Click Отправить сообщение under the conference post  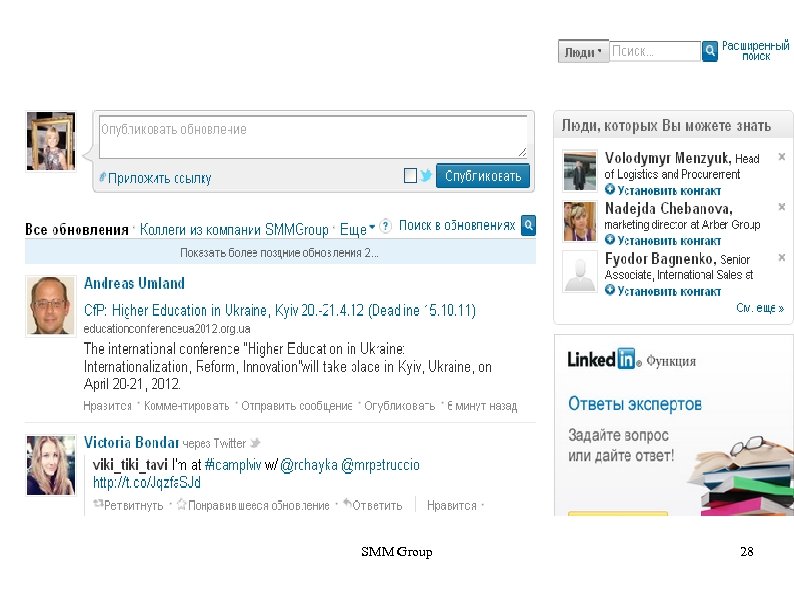coord(297,406)
